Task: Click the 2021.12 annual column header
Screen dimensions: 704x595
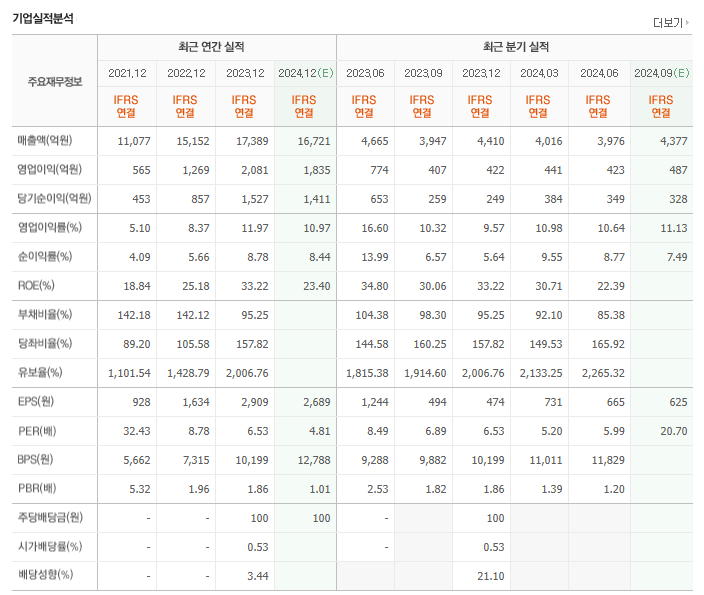Action: coord(128,73)
